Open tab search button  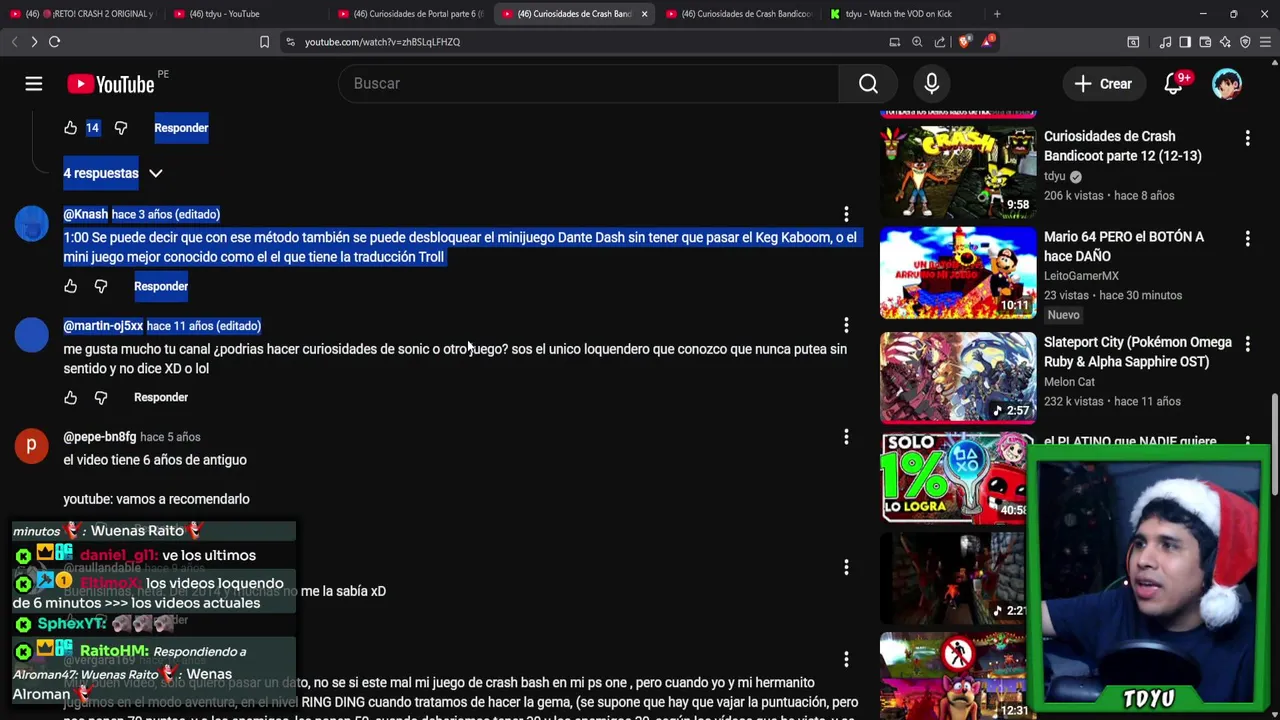1133,42
